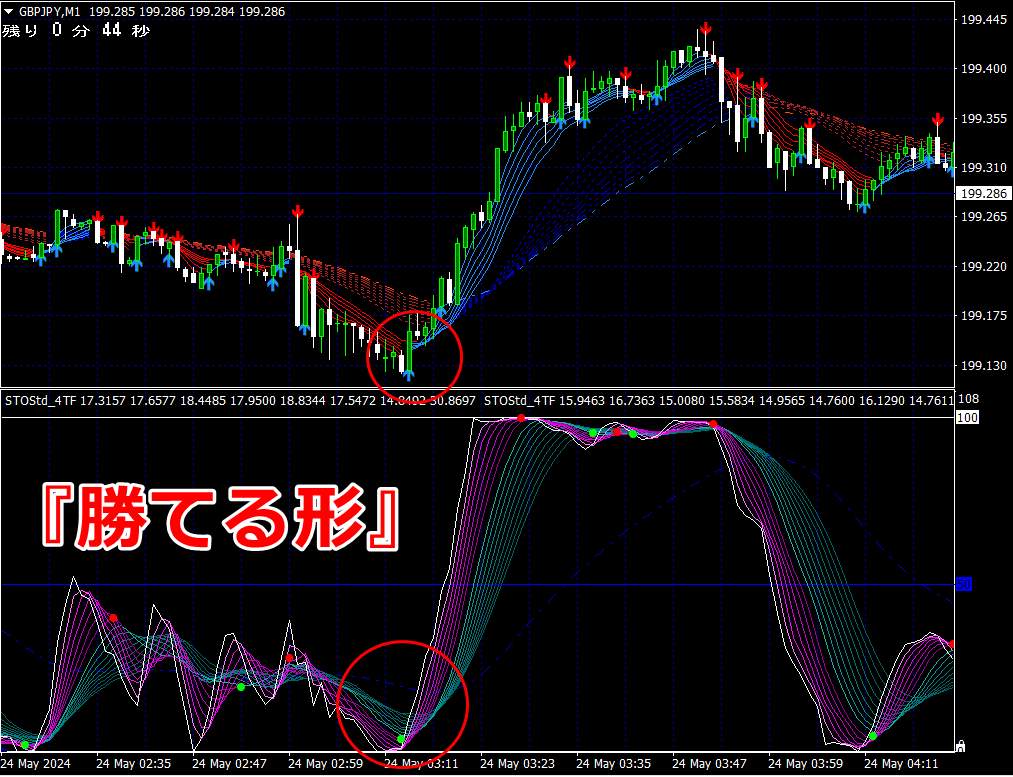Select the red sell arrow above the highest candle
This screenshot has height=777, width=1013.
point(705,28)
